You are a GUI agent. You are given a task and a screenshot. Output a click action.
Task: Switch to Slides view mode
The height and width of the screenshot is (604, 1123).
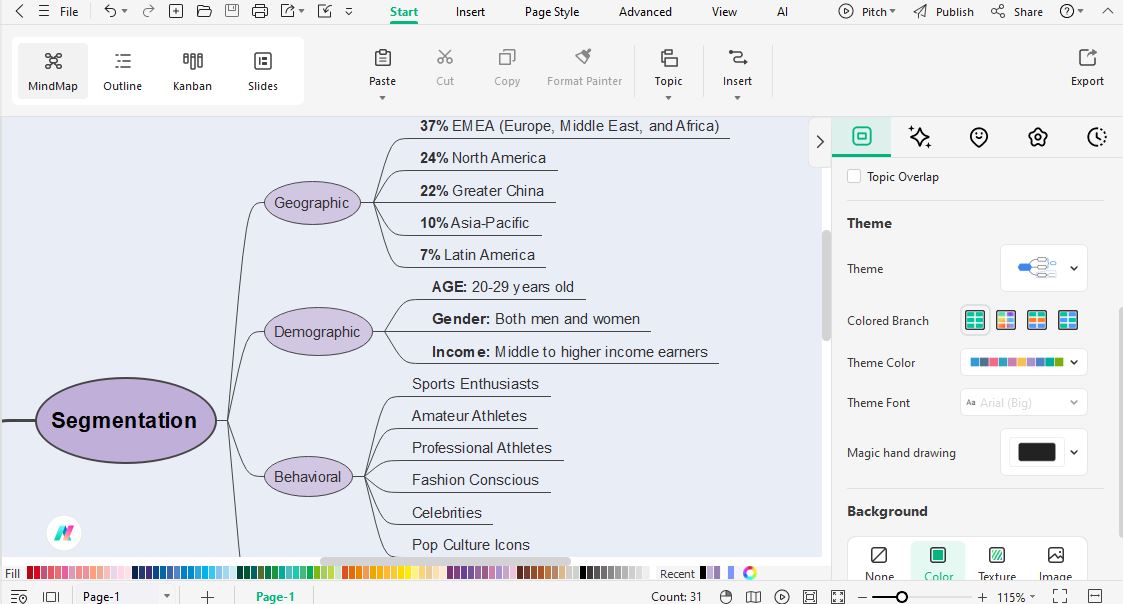coord(263,71)
